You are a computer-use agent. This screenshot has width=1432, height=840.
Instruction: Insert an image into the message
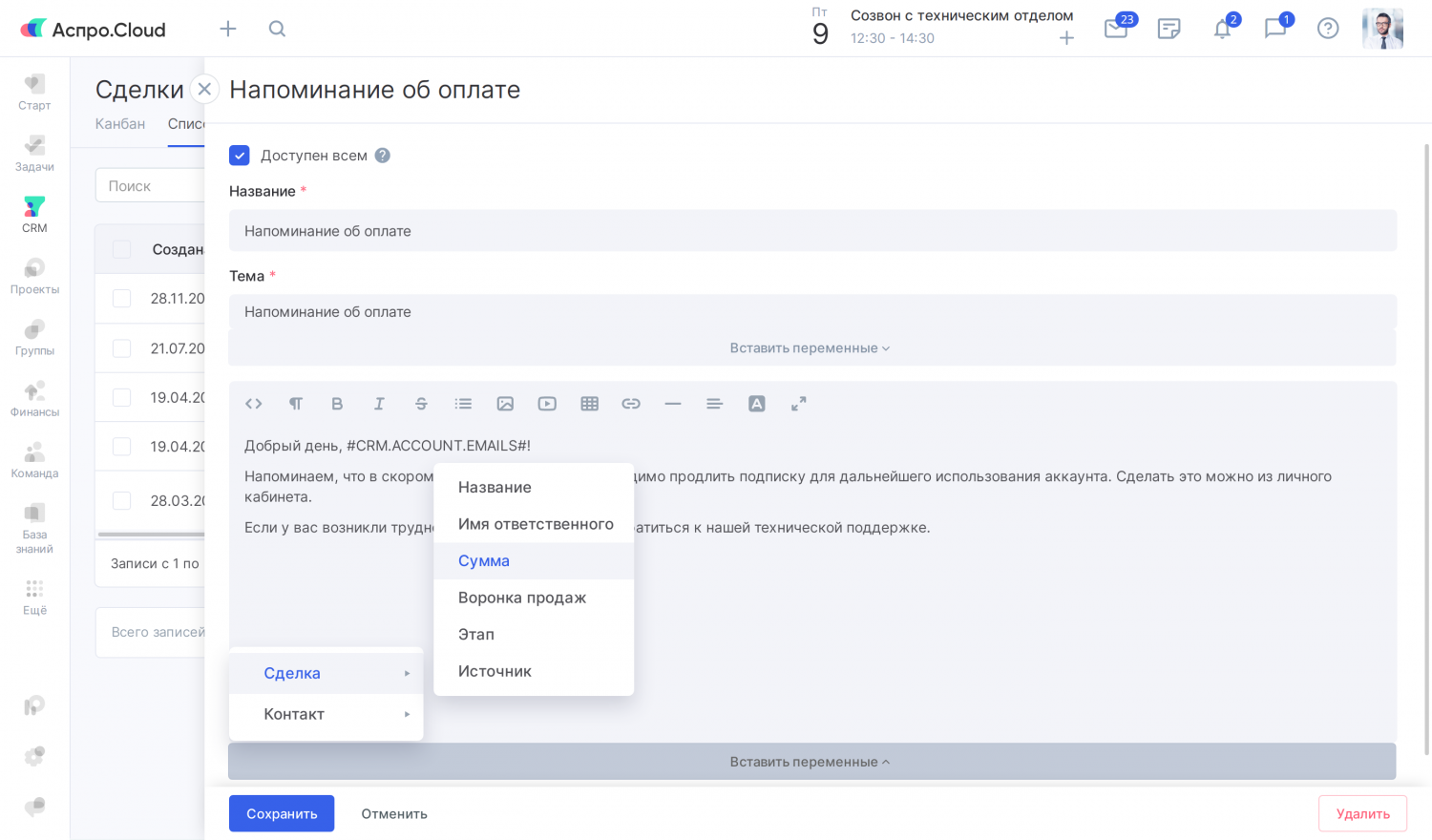click(x=505, y=404)
